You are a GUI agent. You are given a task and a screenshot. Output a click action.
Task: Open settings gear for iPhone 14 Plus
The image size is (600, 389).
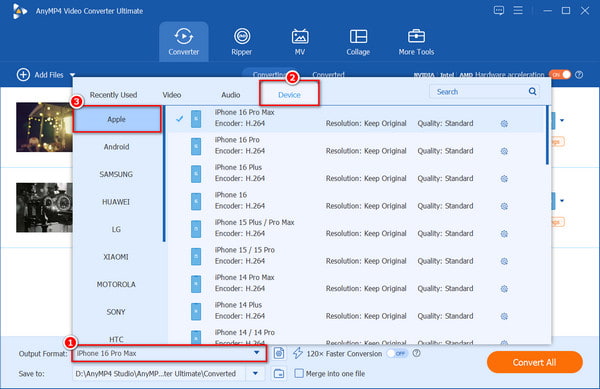504,316
